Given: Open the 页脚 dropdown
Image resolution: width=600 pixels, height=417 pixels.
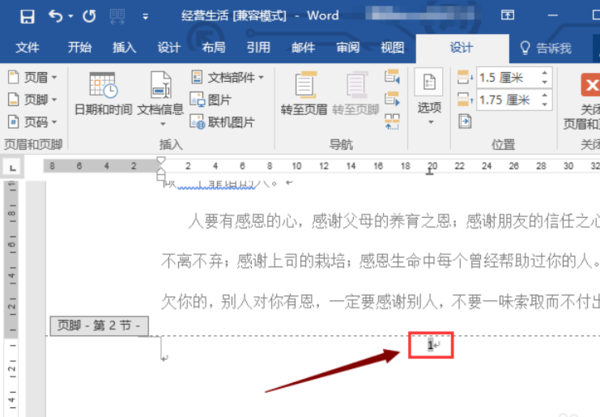Looking at the screenshot, I should tap(33, 99).
